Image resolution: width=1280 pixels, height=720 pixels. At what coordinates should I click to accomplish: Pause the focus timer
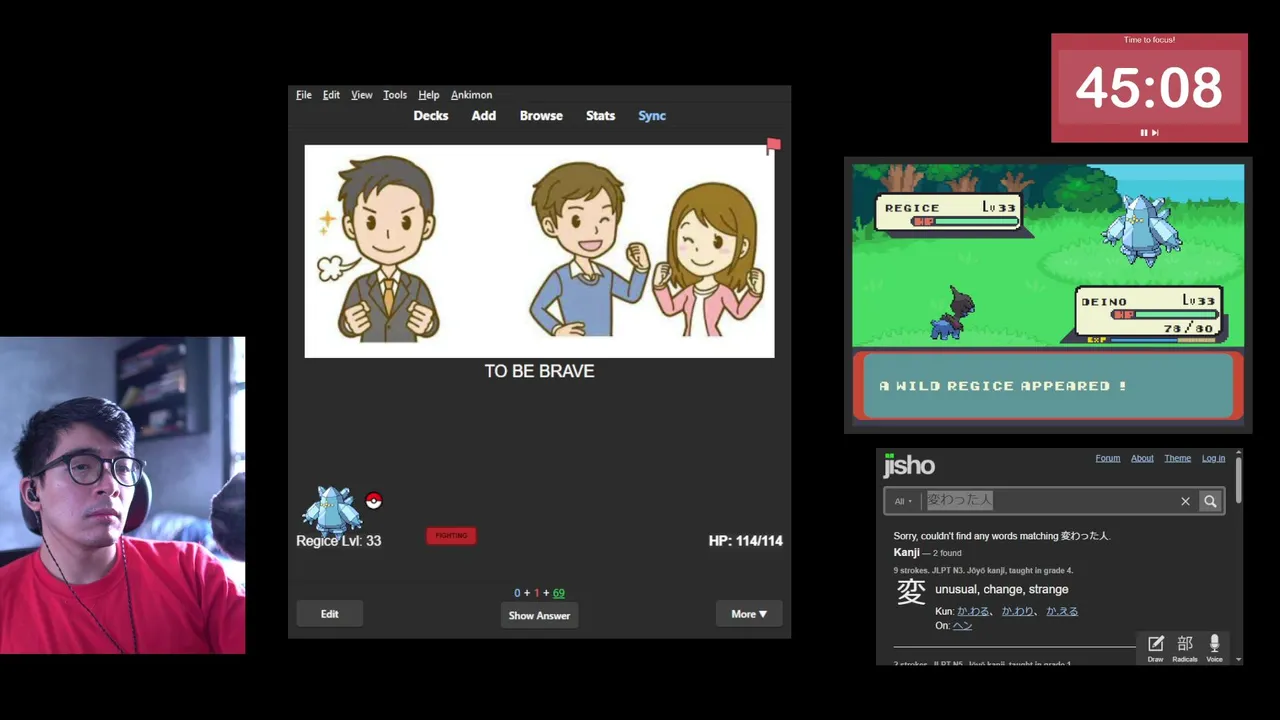click(1144, 132)
